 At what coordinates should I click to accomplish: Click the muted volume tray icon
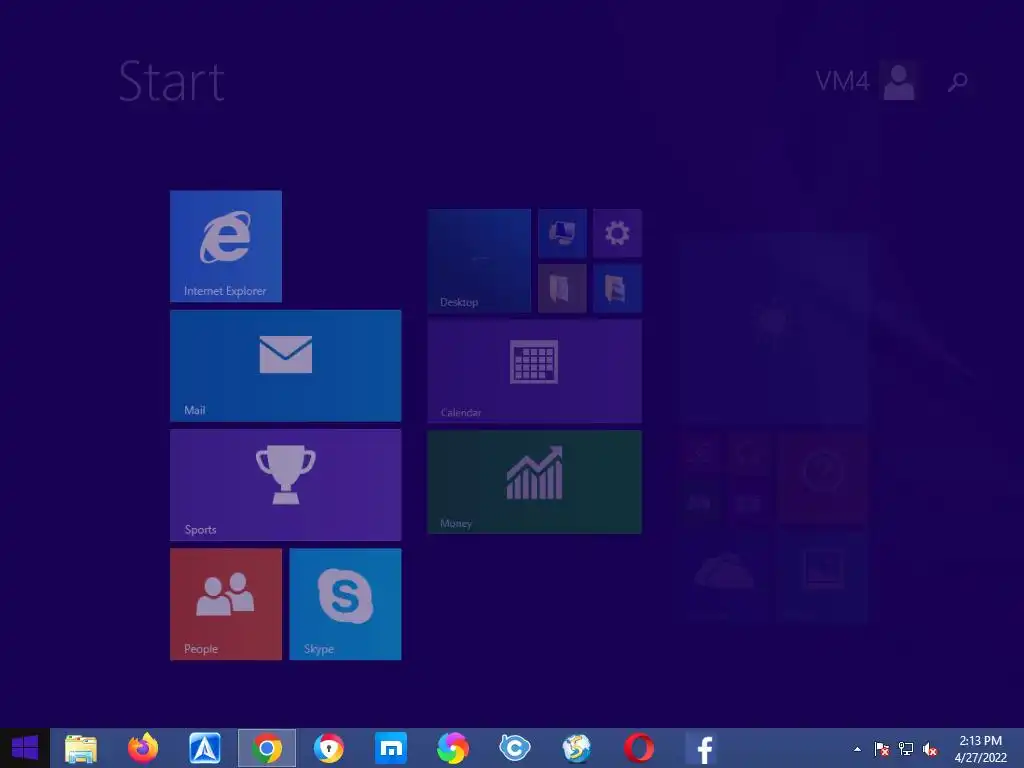coord(930,749)
